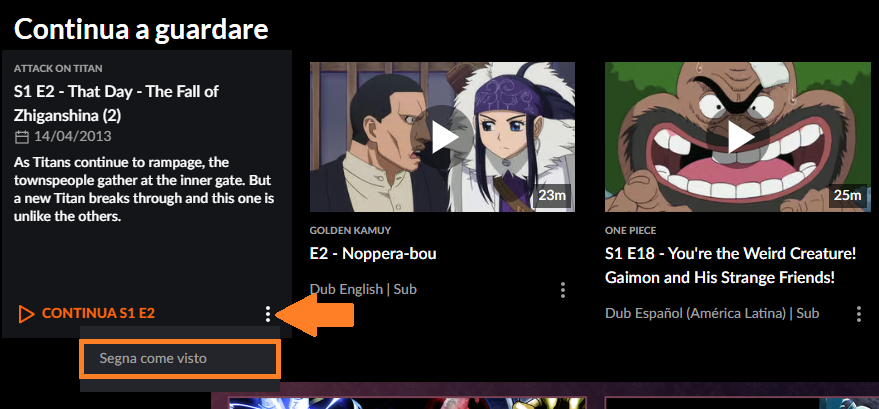
Task: Open 'ONE PIECE' series link
Action: (x=631, y=231)
